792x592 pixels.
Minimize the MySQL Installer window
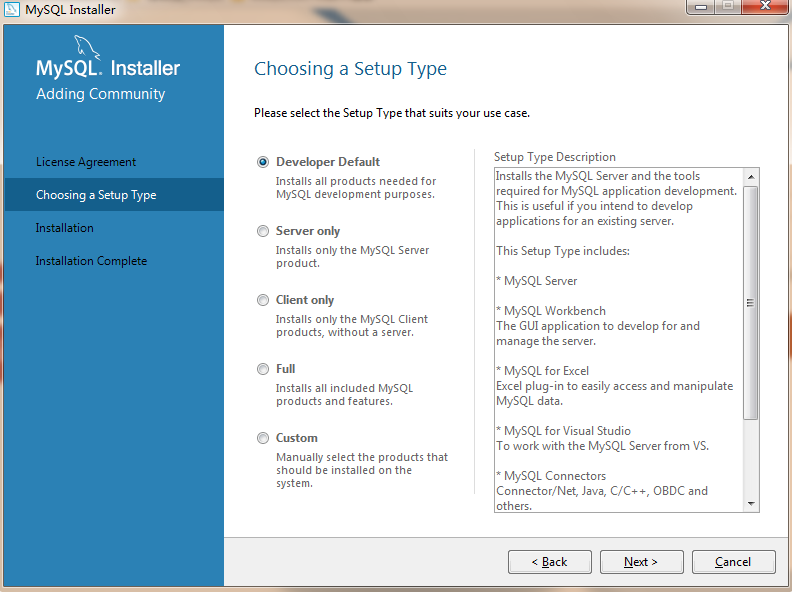(x=701, y=7)
